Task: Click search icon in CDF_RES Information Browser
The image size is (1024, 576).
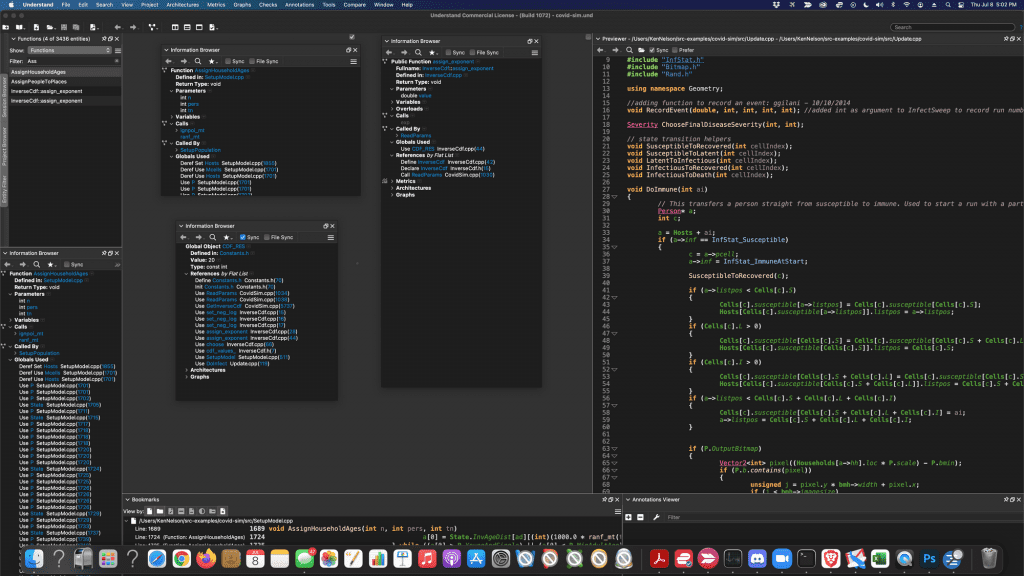Action: [212, 237]
